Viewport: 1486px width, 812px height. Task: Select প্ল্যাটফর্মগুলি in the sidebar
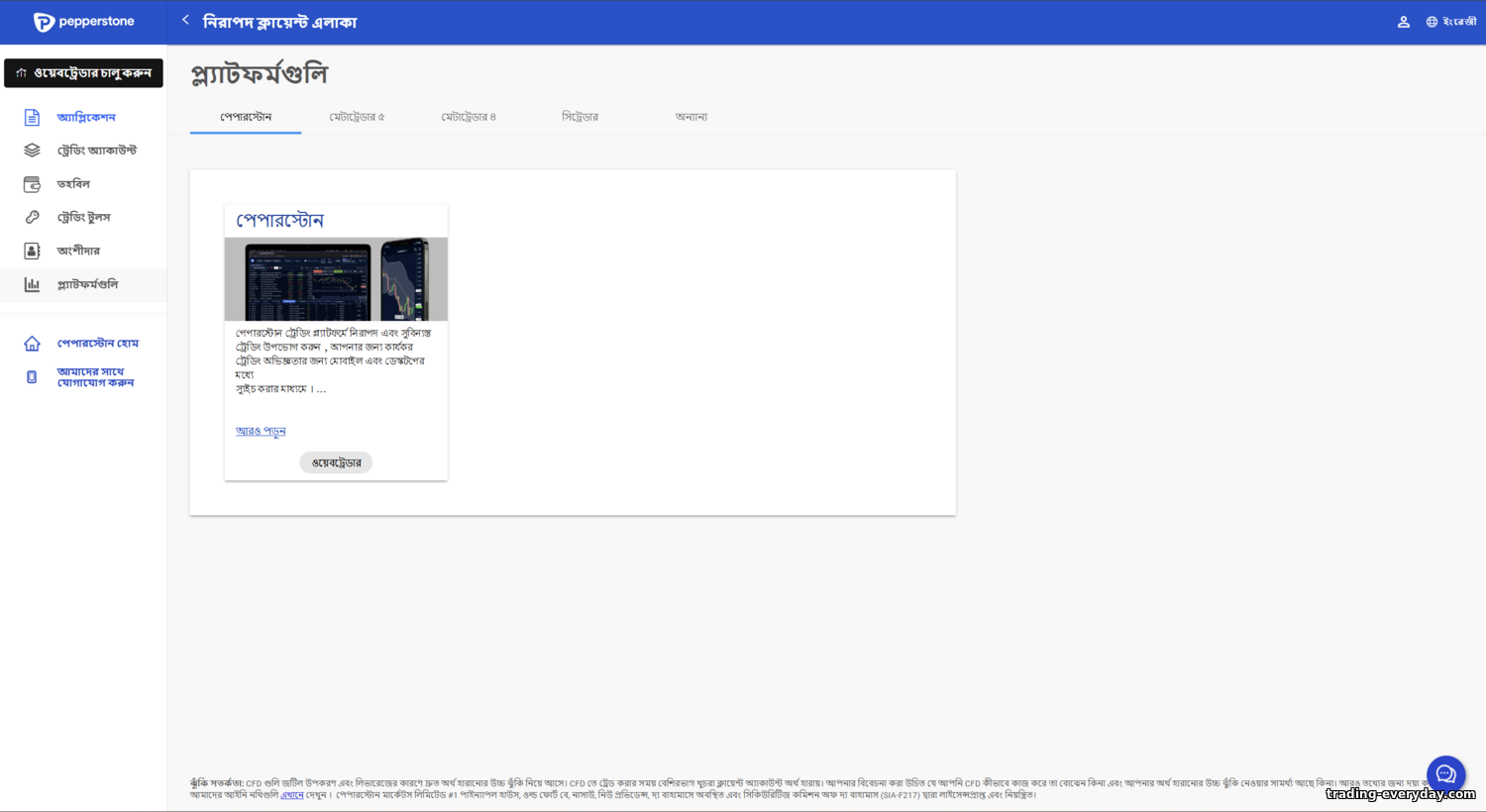[x=87, y=284]
